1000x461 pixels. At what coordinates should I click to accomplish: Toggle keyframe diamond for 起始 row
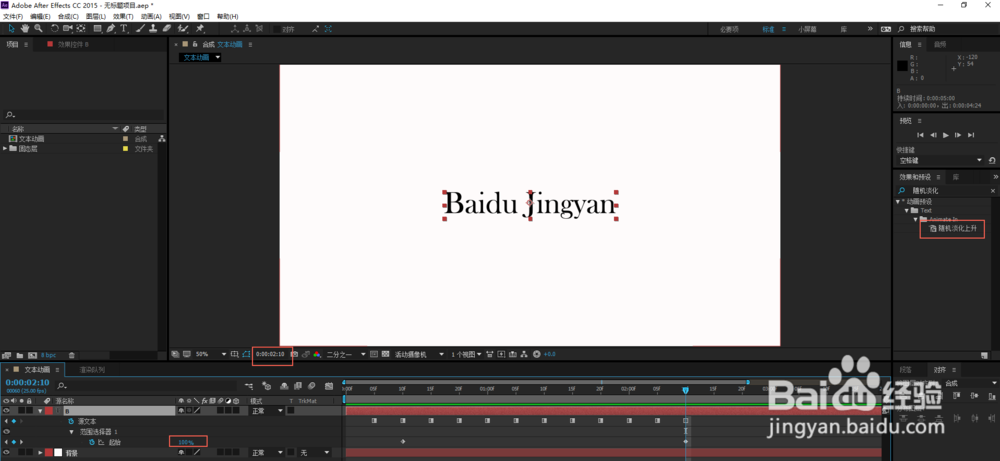13,441
